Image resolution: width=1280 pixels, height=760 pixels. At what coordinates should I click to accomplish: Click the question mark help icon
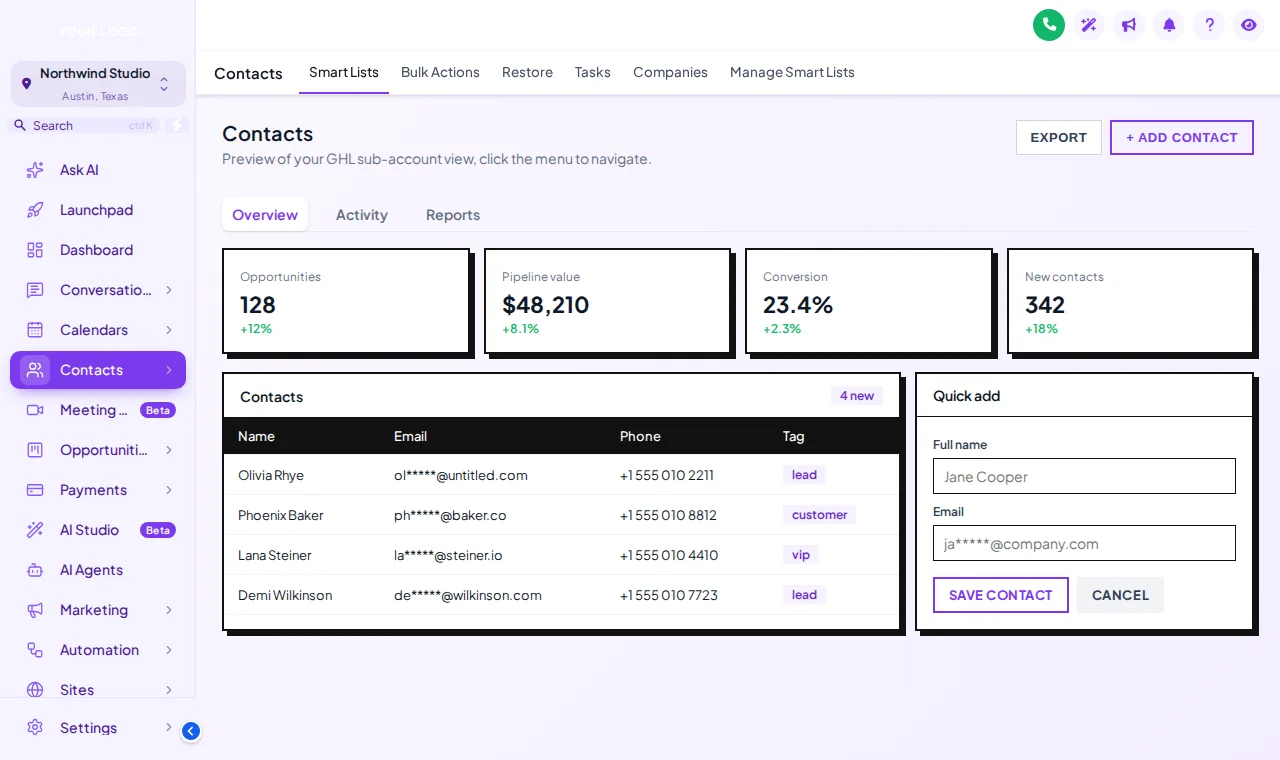[x=1209, y=25]
